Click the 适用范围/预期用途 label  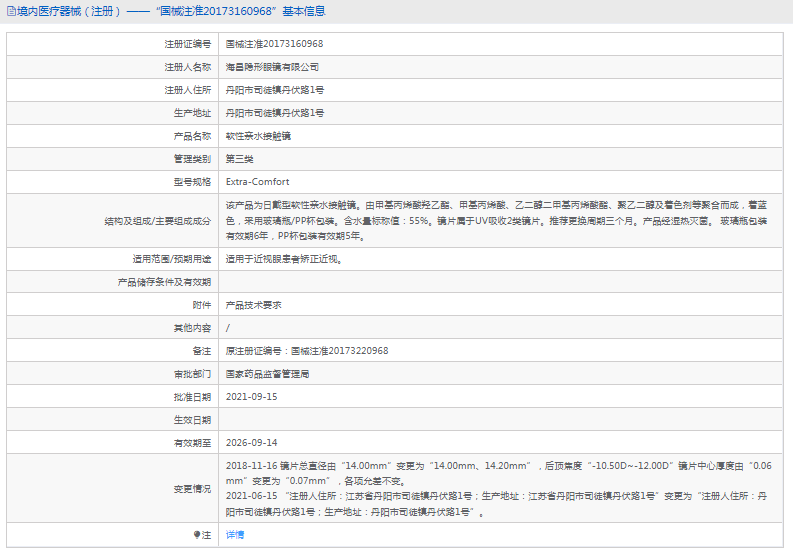pos(172,259)
